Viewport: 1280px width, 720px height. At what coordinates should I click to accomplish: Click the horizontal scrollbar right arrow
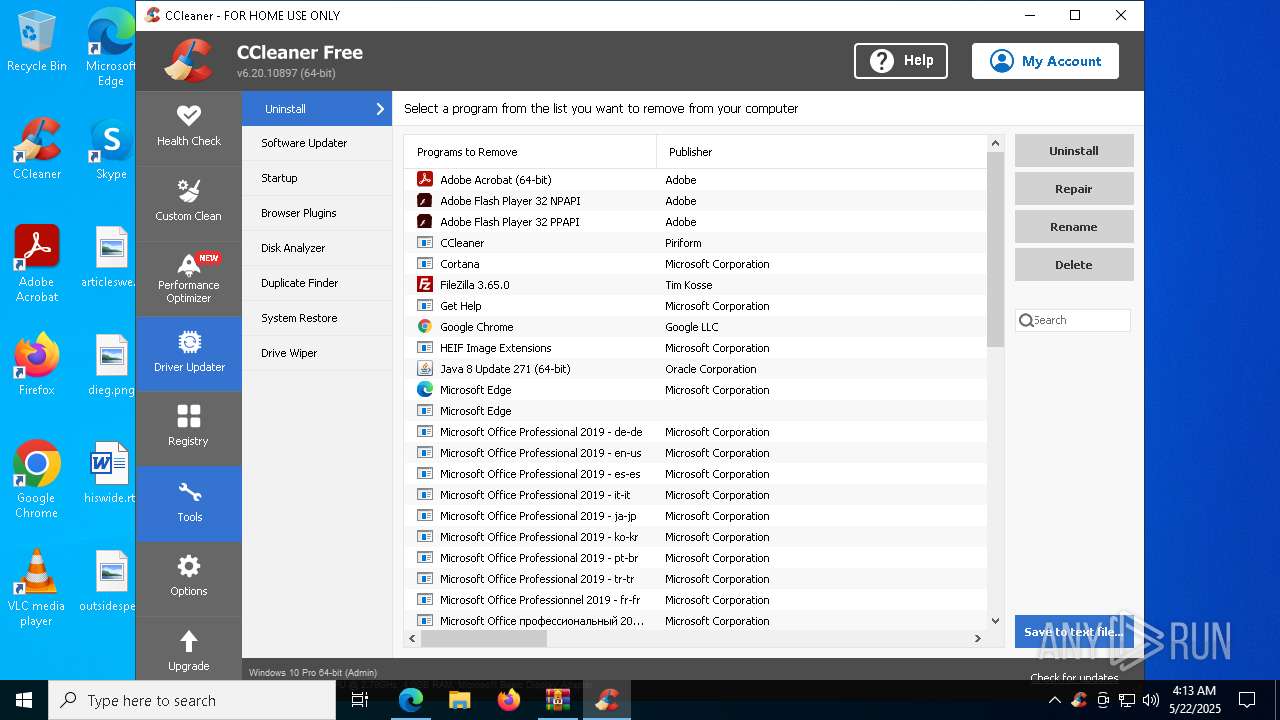978,638
